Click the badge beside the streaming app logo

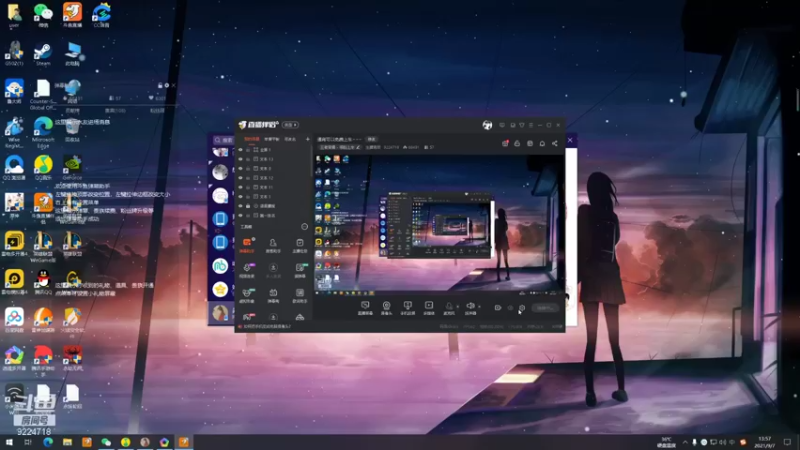point(291,125)
